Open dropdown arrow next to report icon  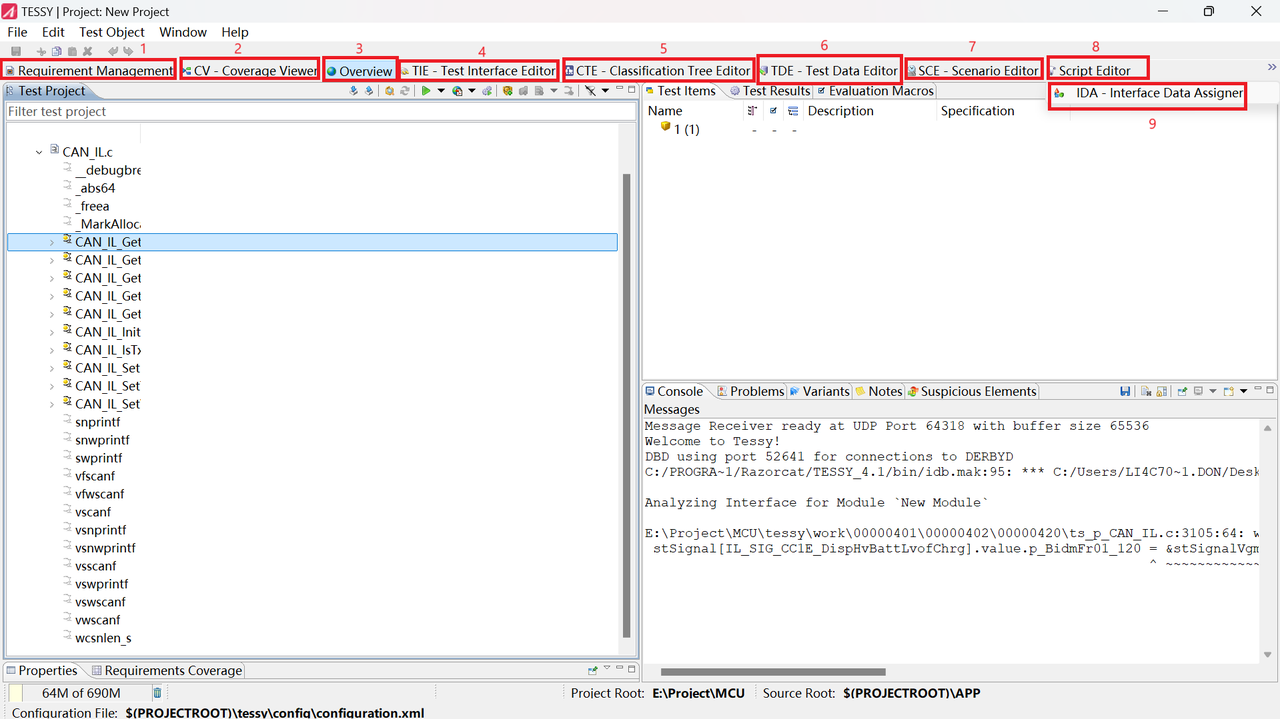472,91
